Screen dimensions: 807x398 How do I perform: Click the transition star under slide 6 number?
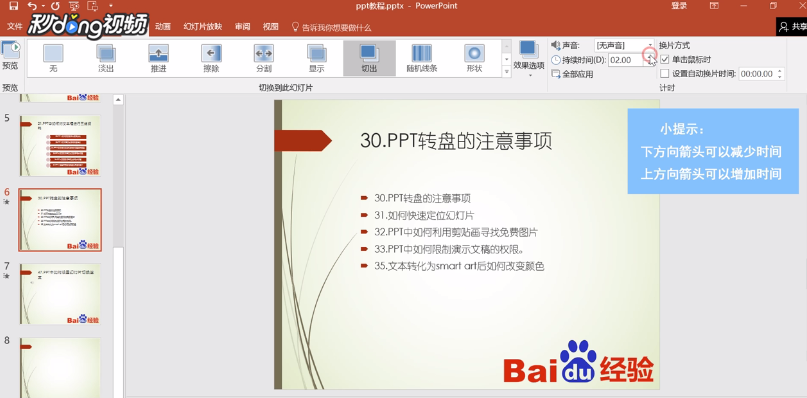click(7, 202)
